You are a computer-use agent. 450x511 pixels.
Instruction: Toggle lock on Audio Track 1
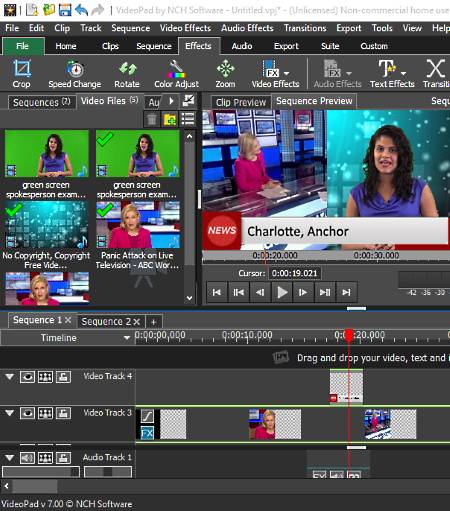tap(63, 458)
